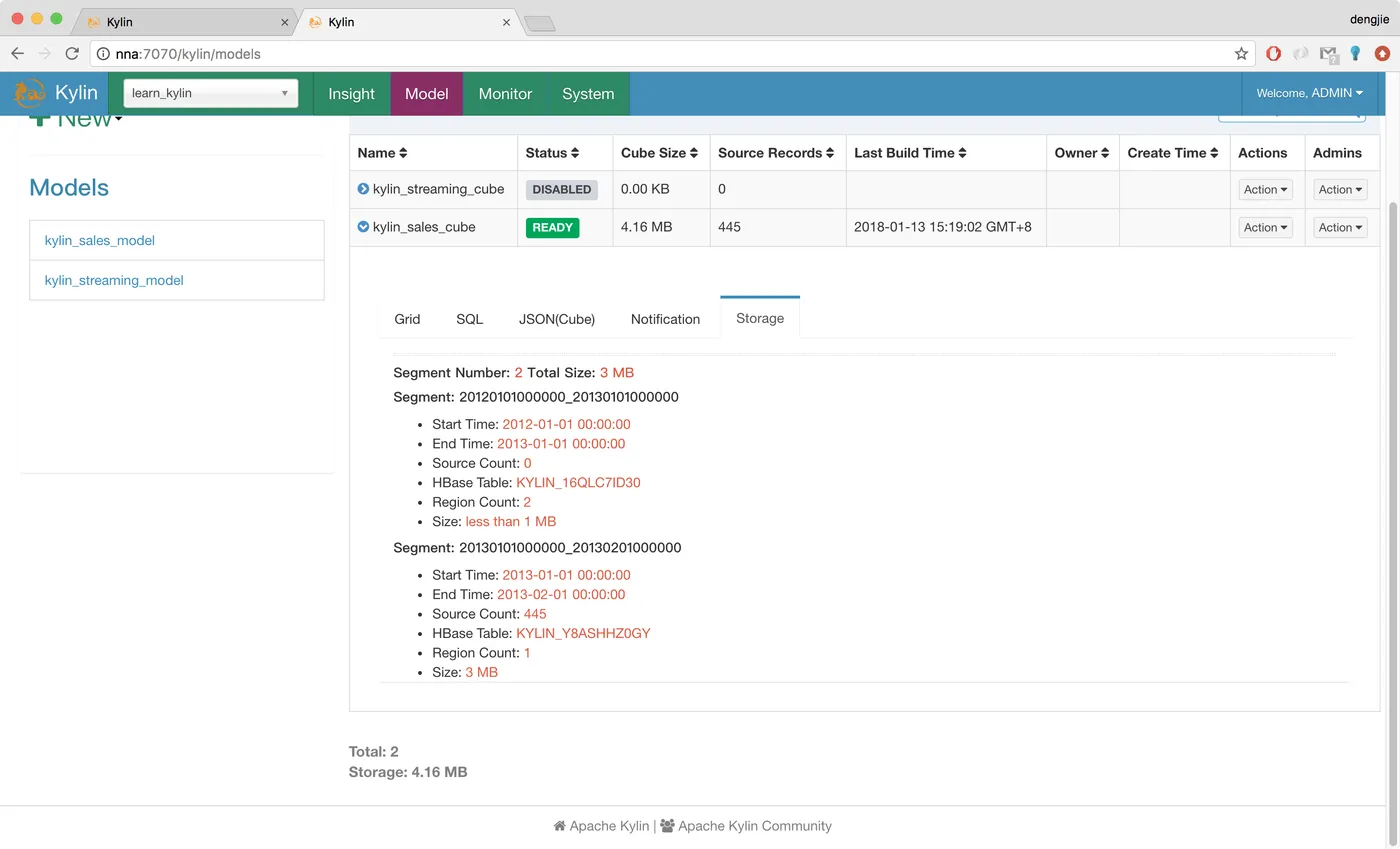This screenshot has height=849, width=1400.
Task: Click HBase table KYLIN_Y8ASHHZ0GY value
Action: (x=583, y=633)
